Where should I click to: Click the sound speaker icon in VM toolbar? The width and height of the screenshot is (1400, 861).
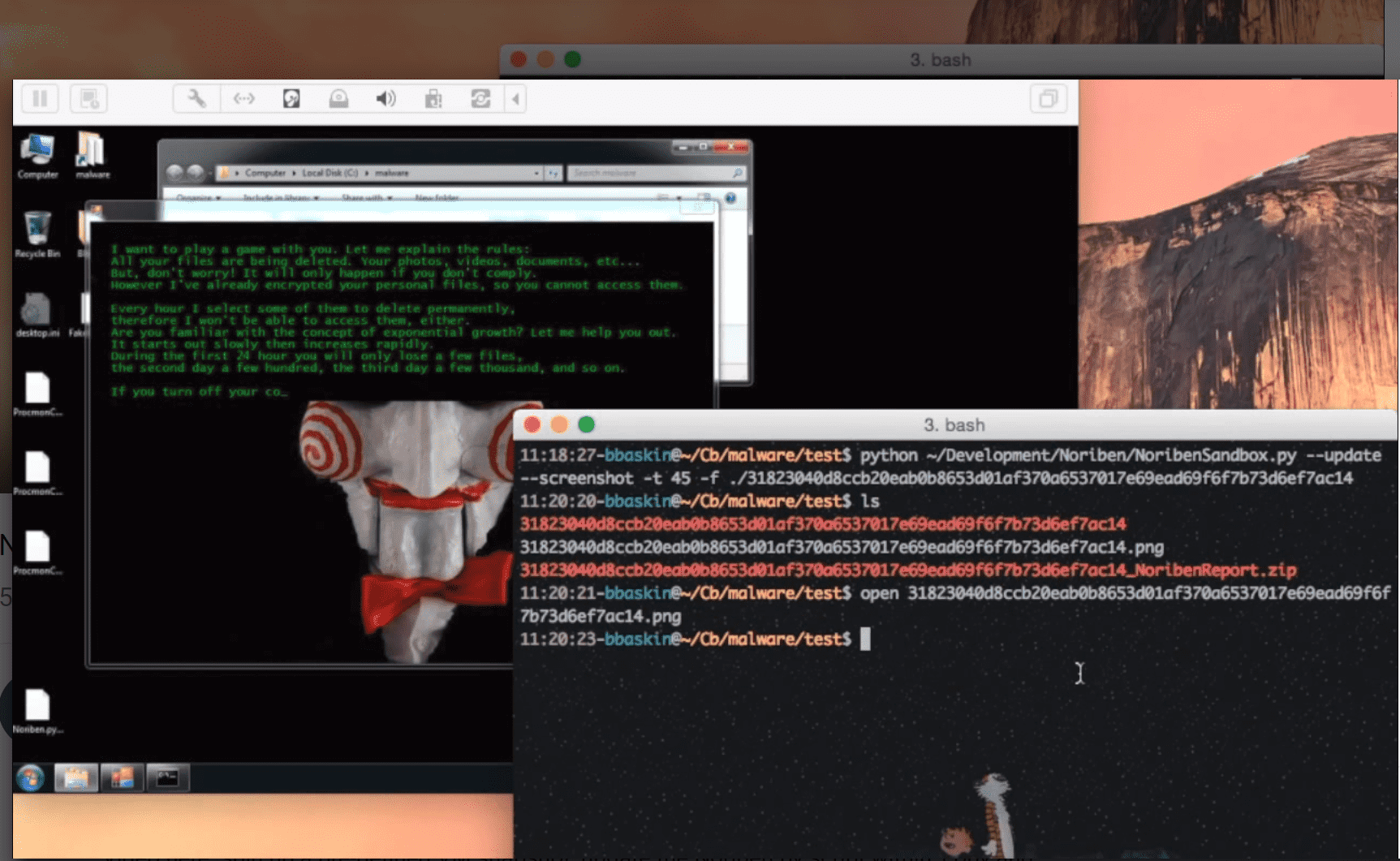coord(386,99)
